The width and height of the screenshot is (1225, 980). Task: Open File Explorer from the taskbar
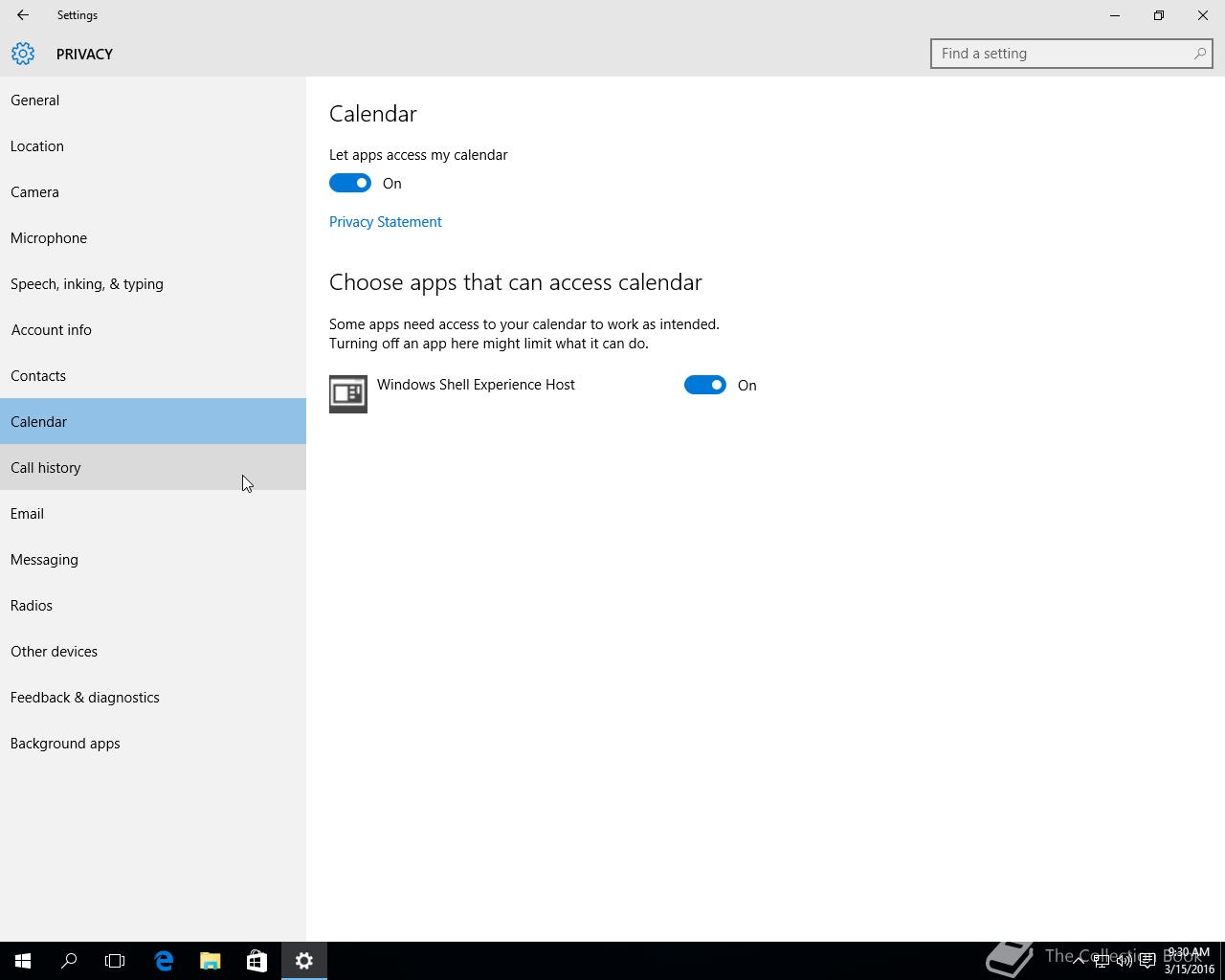point(210,961)
